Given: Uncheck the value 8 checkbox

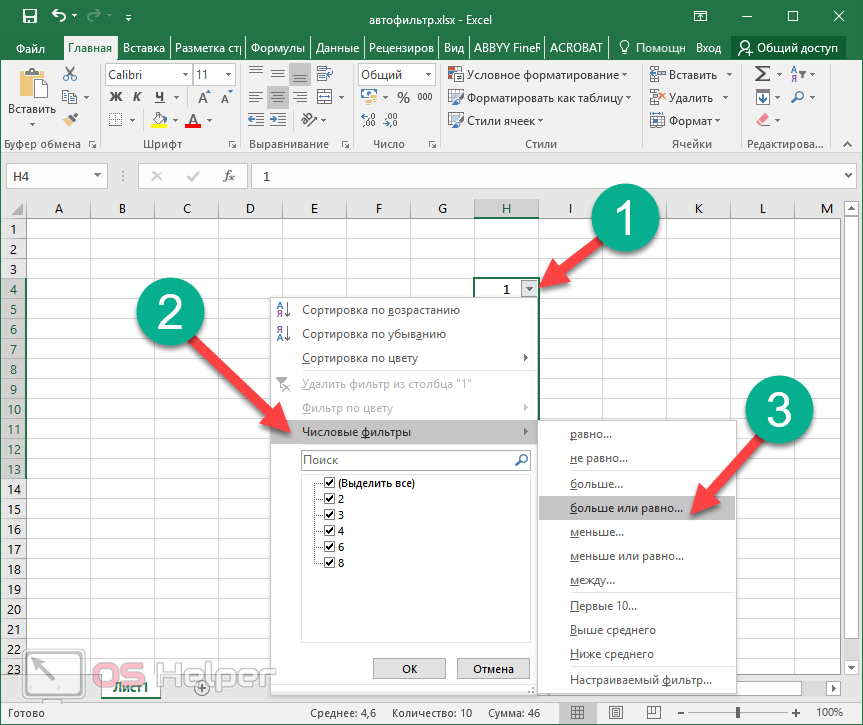Looking at the screenshot, I should coord(330,563).
